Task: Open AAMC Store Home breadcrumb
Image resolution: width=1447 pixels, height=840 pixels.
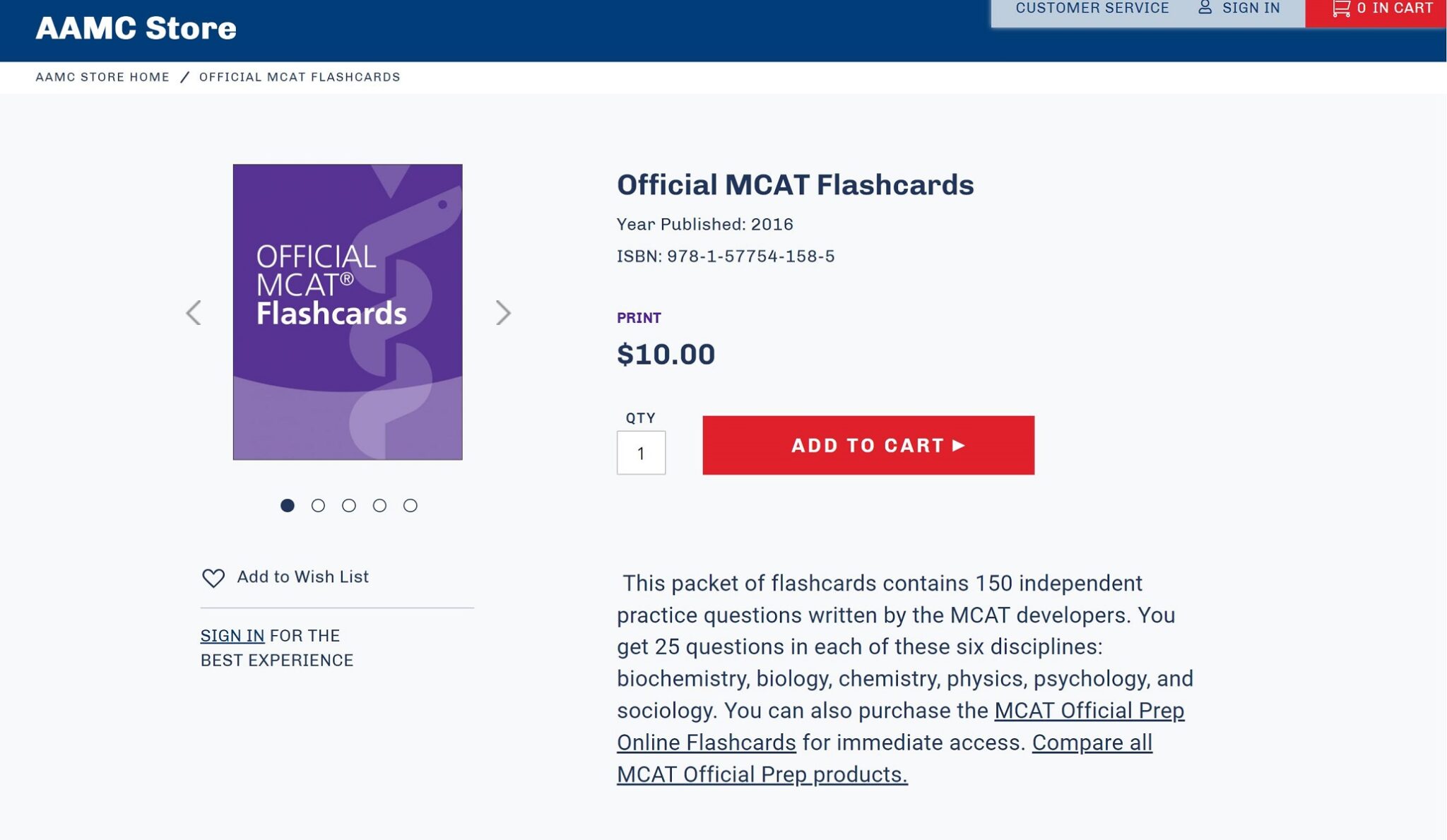Action: [x=102, y=76]
